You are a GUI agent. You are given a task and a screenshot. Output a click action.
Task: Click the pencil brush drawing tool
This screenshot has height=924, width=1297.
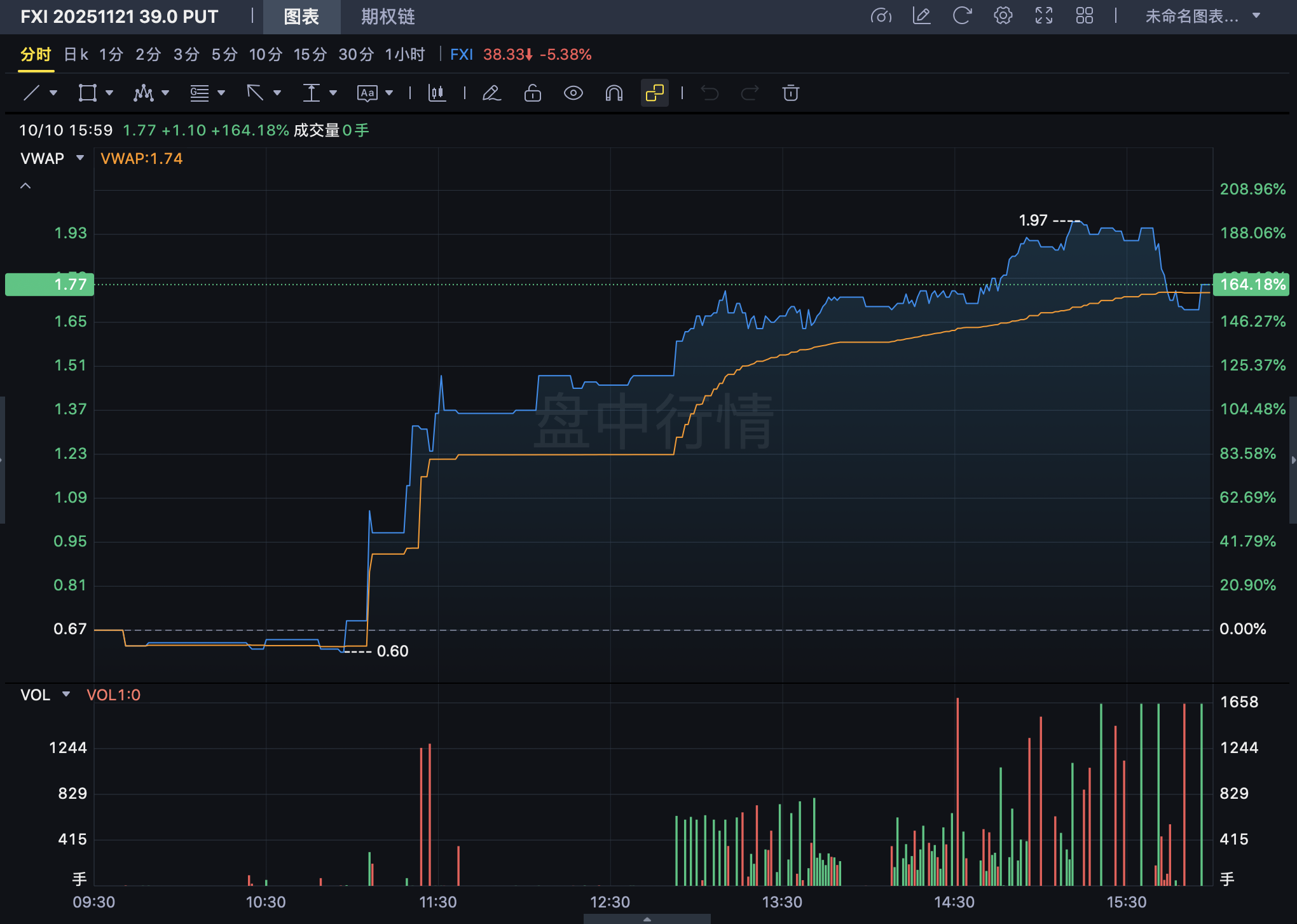tap(491, 93)
